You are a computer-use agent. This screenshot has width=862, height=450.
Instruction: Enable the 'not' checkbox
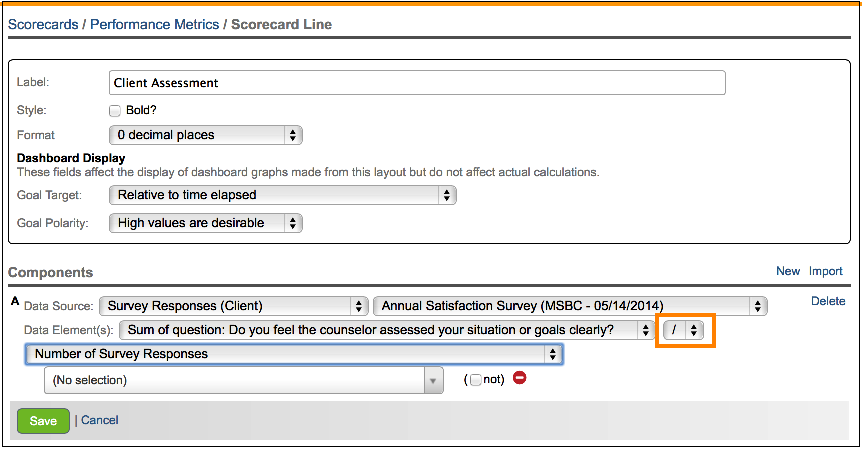tap(476, 380)
